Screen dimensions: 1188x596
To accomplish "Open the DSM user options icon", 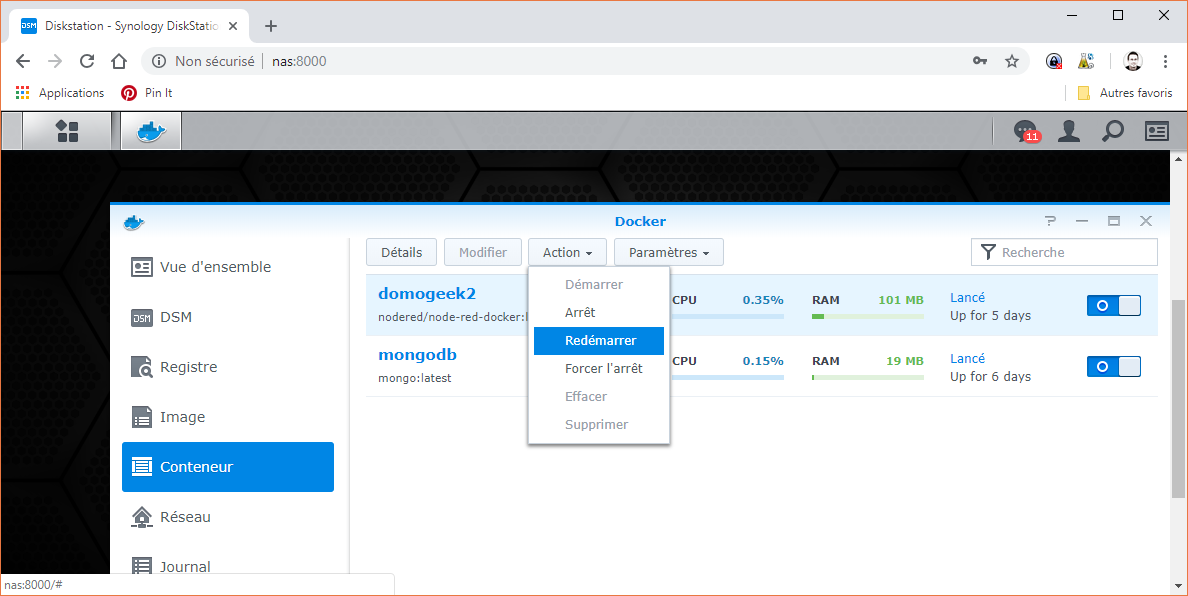I will click(x=1068, y=131).
